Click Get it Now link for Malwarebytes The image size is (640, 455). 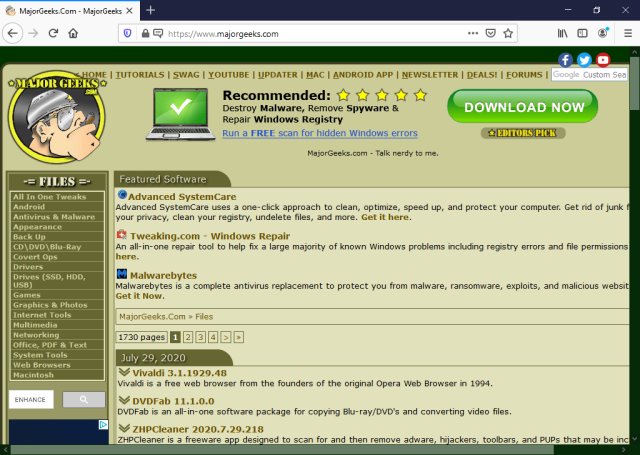(x=139, y=296)
